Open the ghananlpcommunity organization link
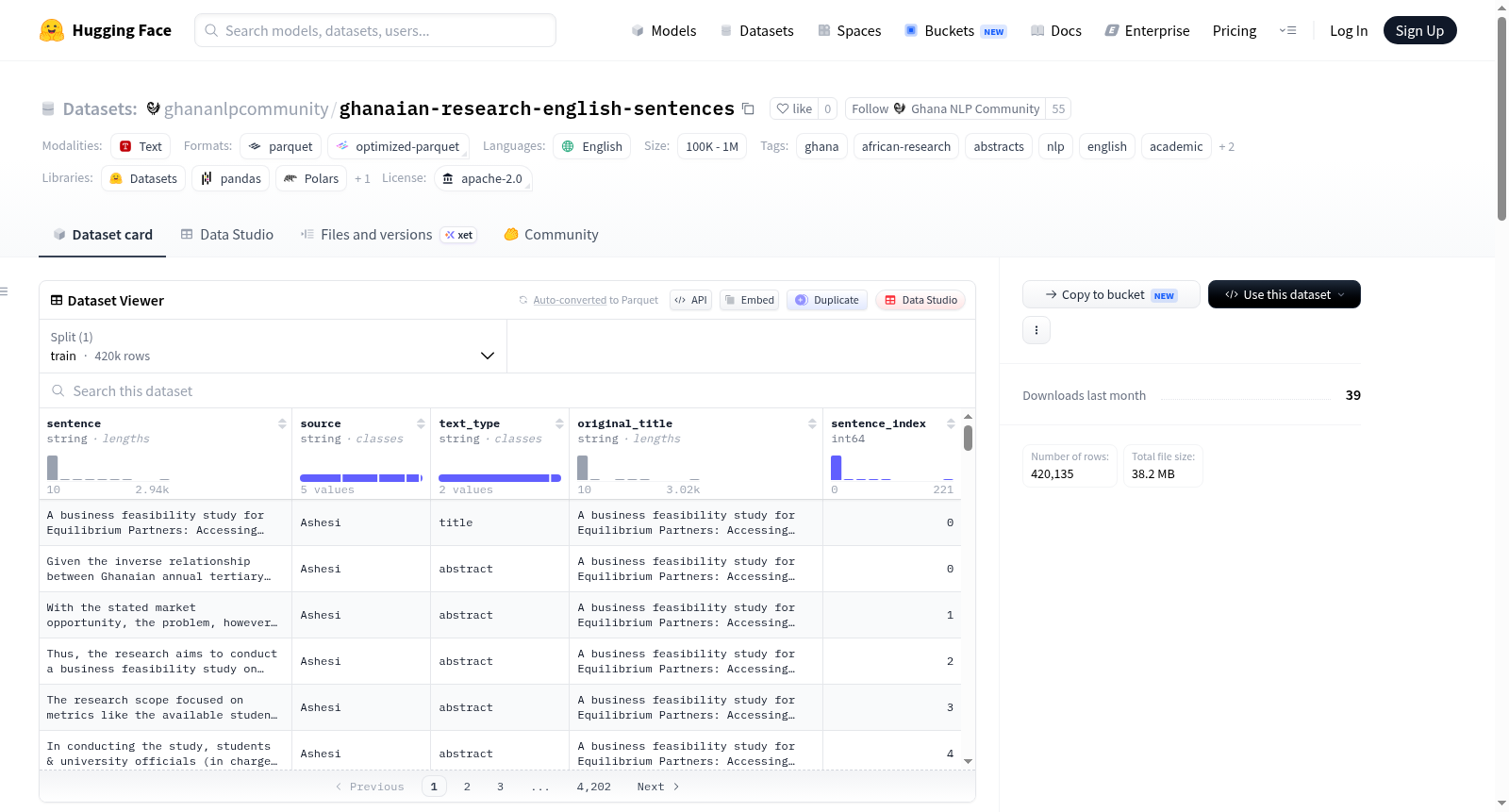 click(x=246, y=108)
